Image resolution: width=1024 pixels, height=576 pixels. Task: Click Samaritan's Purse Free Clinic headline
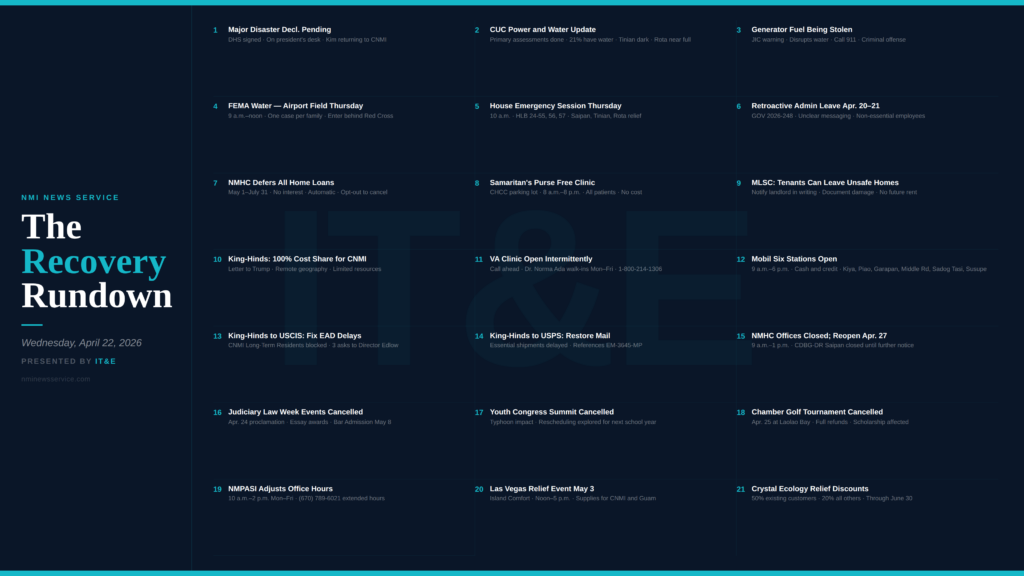pyautogui.click(x=542, y=183)
